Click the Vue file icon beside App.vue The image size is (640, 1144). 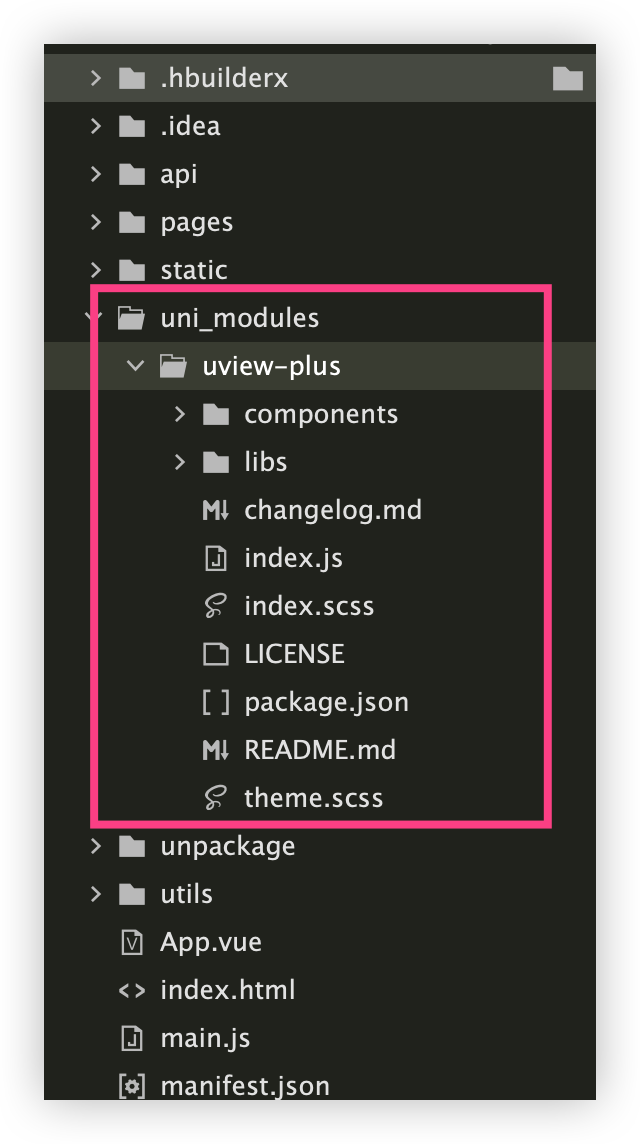pyautogui.click(x=132, y=942)
